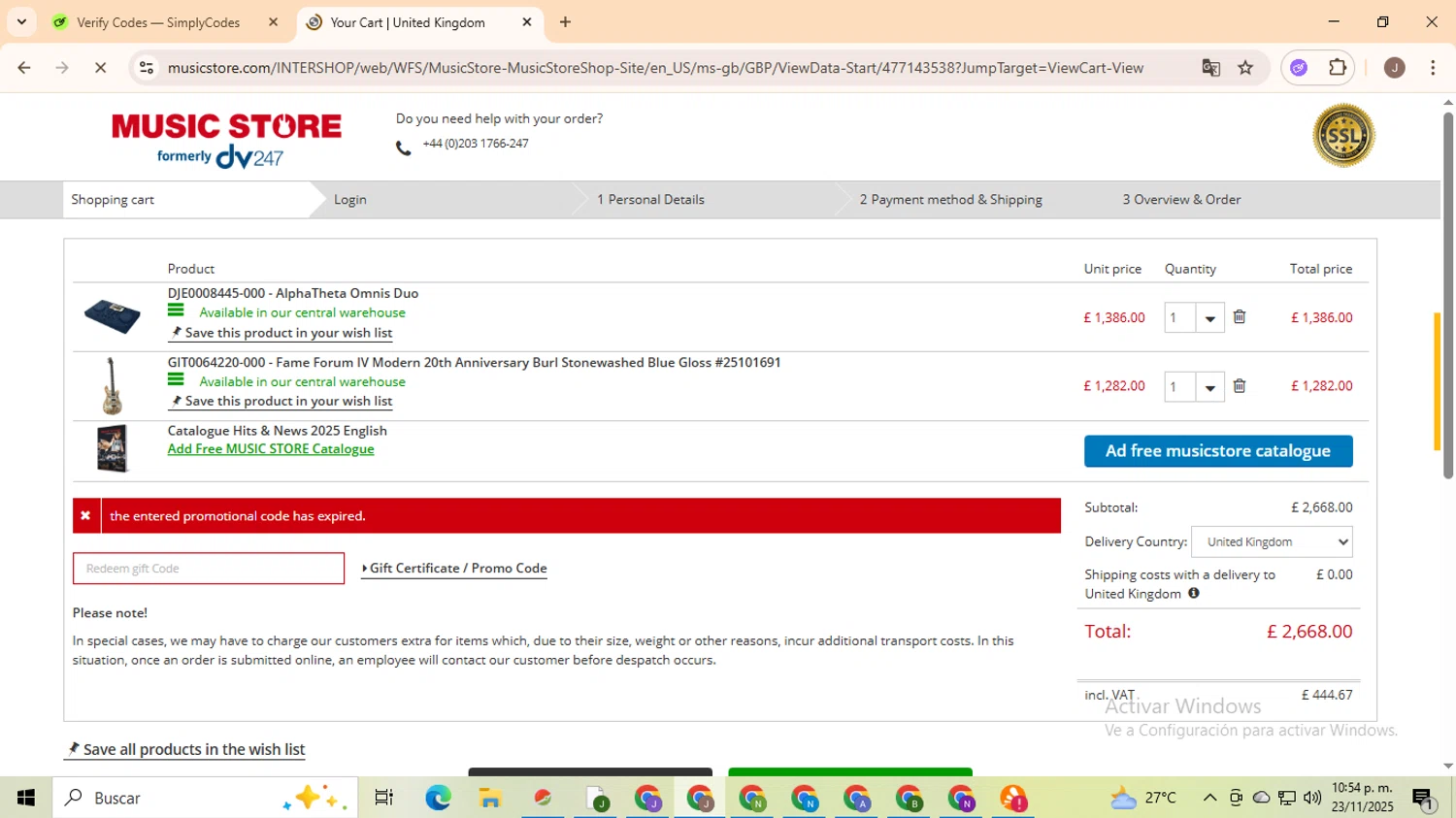The image size is (1456, 818).
Task: Open Gift Certificate / Promo Code link
Action: point(454,569)
